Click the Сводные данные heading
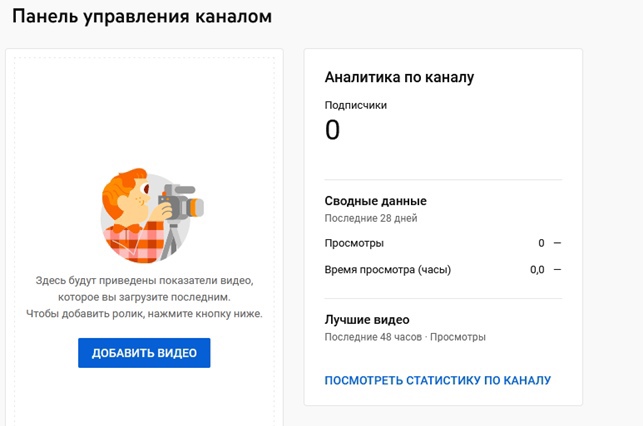 [375, 200]
